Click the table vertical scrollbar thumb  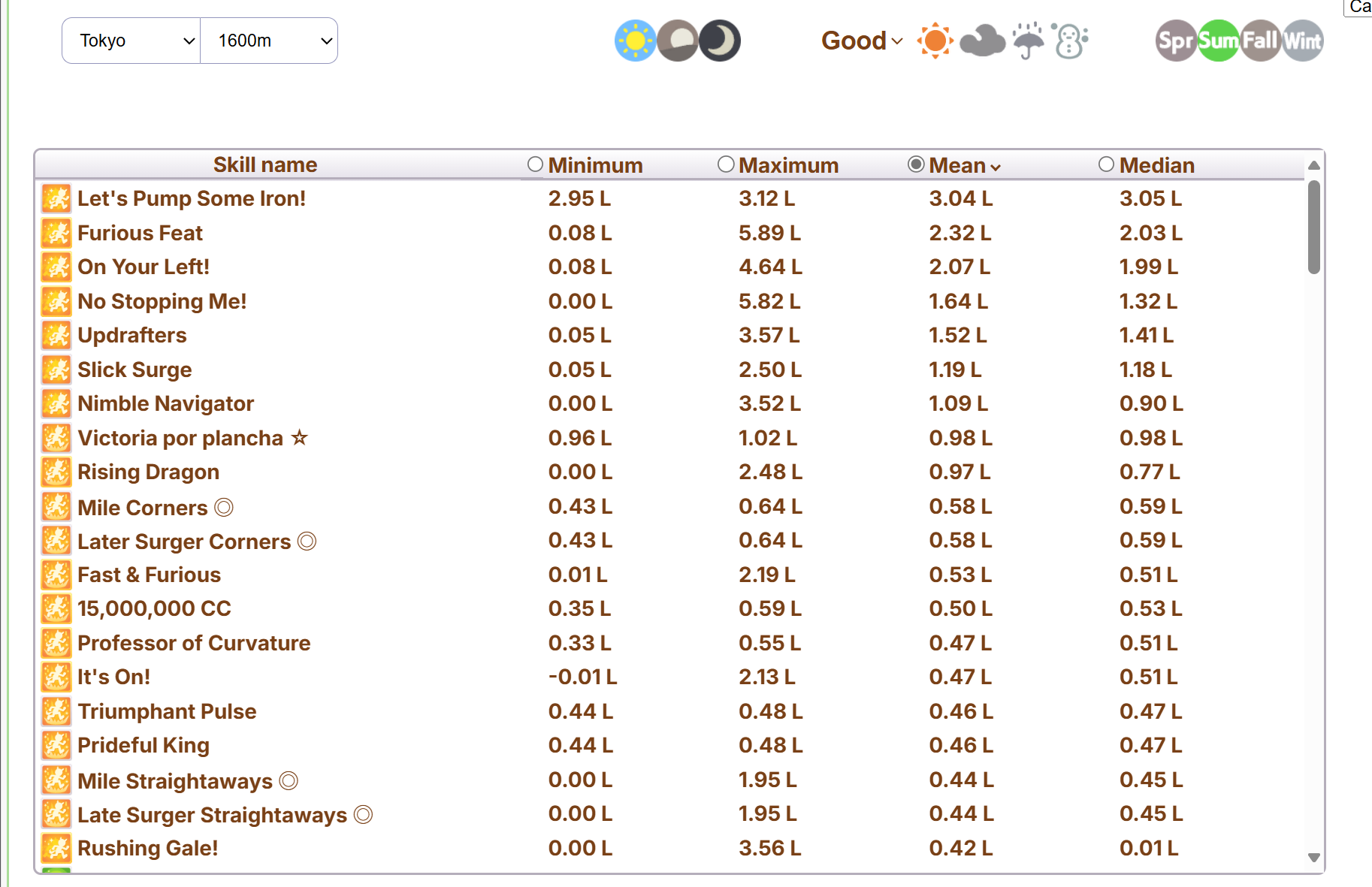(x=1313, y=228)
